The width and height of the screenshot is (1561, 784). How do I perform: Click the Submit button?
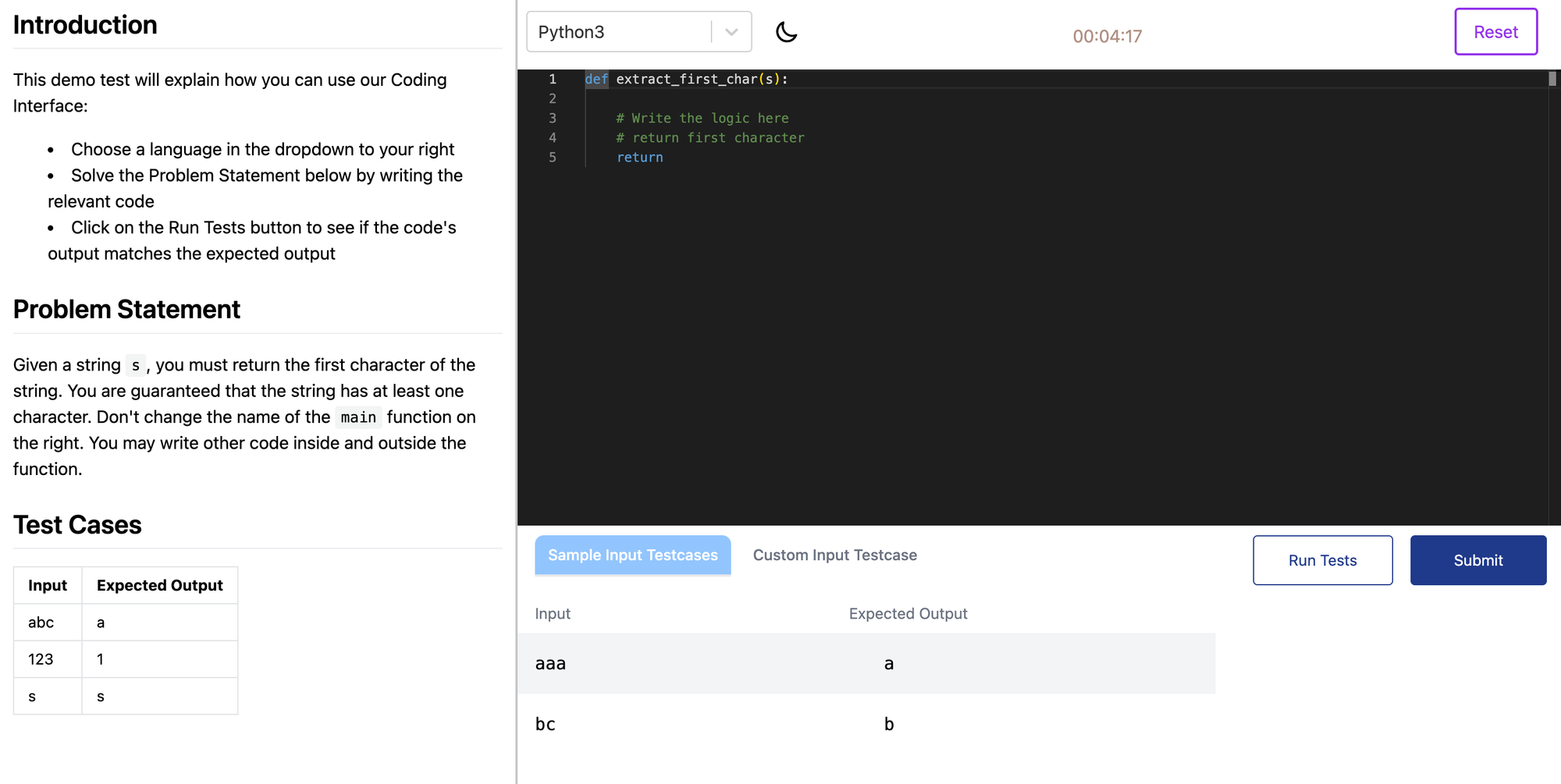tap(1477, 560)
